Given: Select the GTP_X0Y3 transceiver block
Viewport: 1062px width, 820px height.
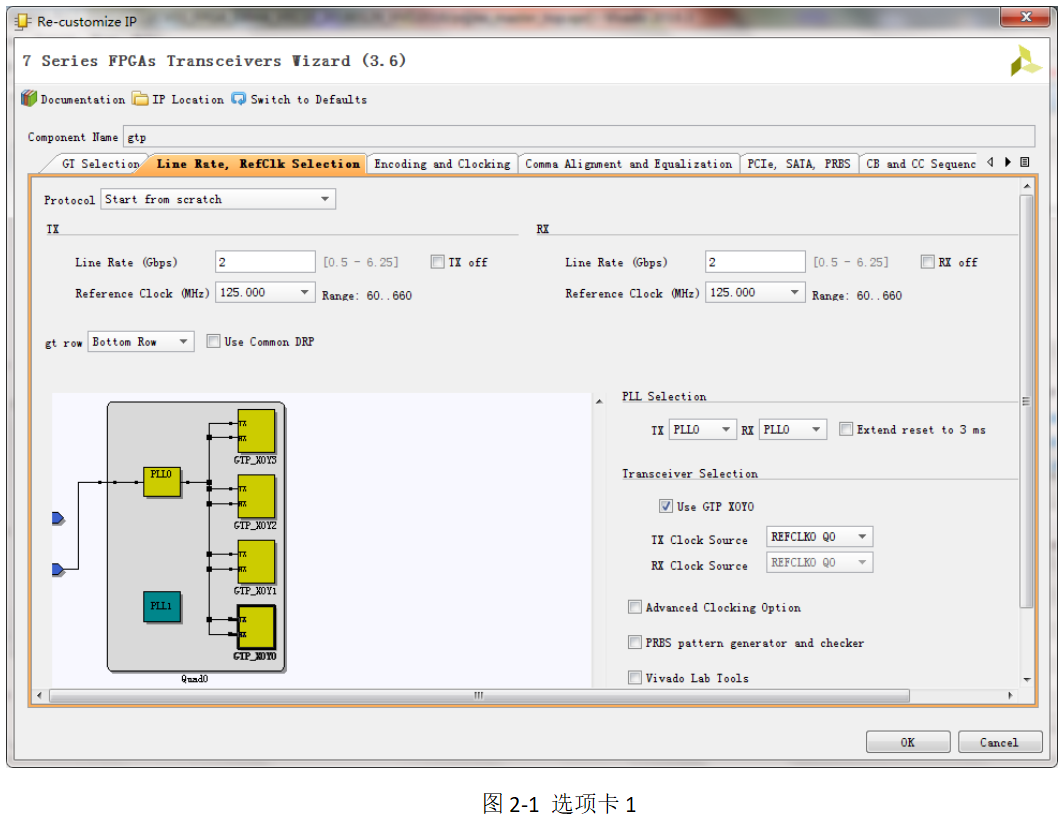Looking at the screenshot, I should click(x=256, y=431).
